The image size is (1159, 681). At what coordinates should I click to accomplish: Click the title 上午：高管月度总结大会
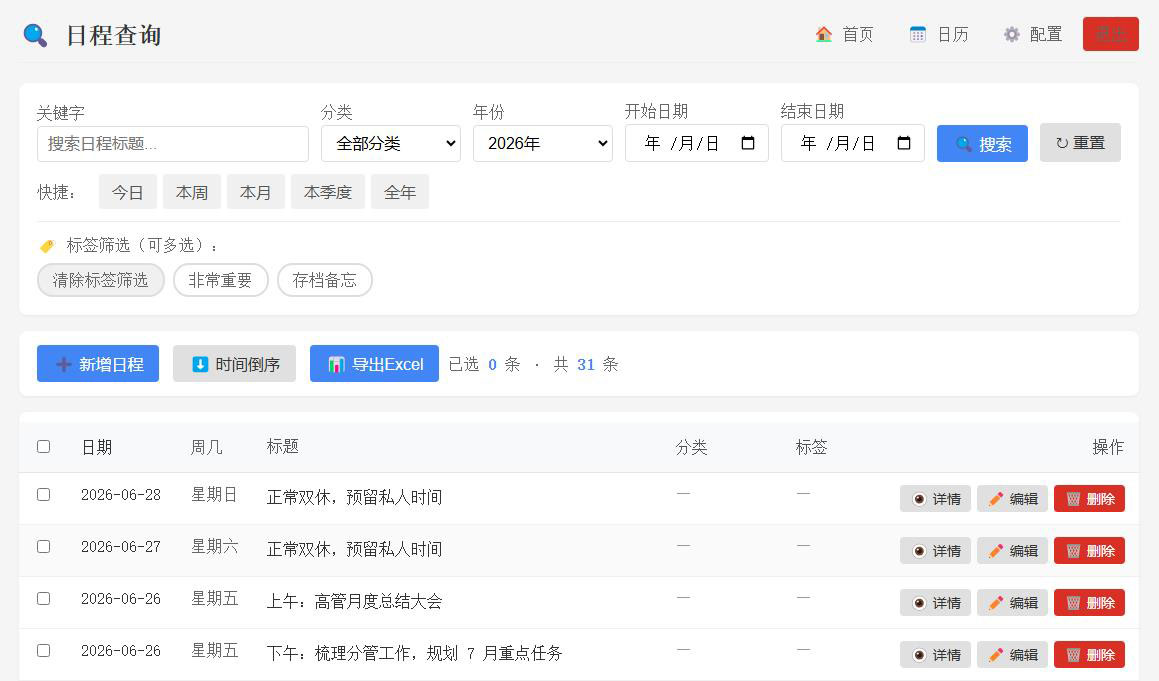coord(354,601)
